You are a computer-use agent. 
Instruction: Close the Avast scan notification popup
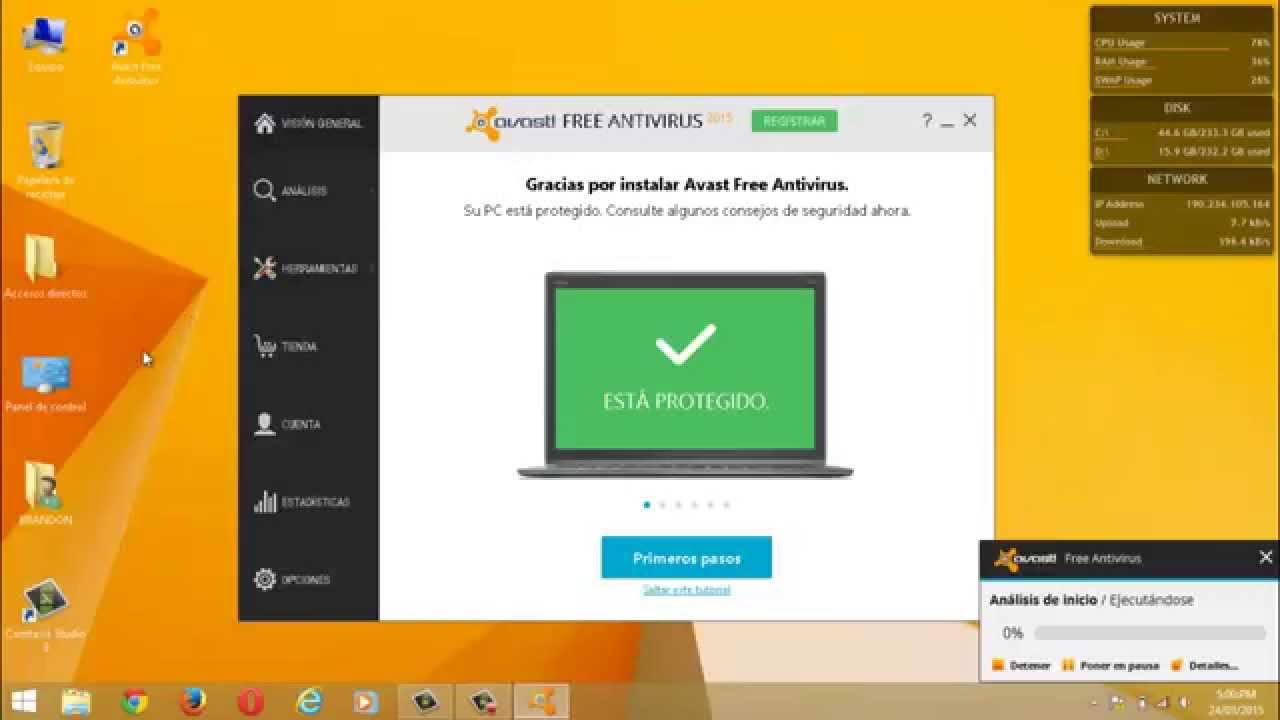(x=1265, y=557)
